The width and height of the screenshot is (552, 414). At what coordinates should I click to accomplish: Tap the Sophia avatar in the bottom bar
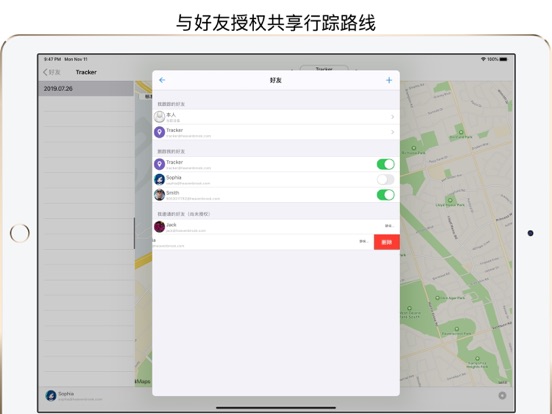[51, 396]
